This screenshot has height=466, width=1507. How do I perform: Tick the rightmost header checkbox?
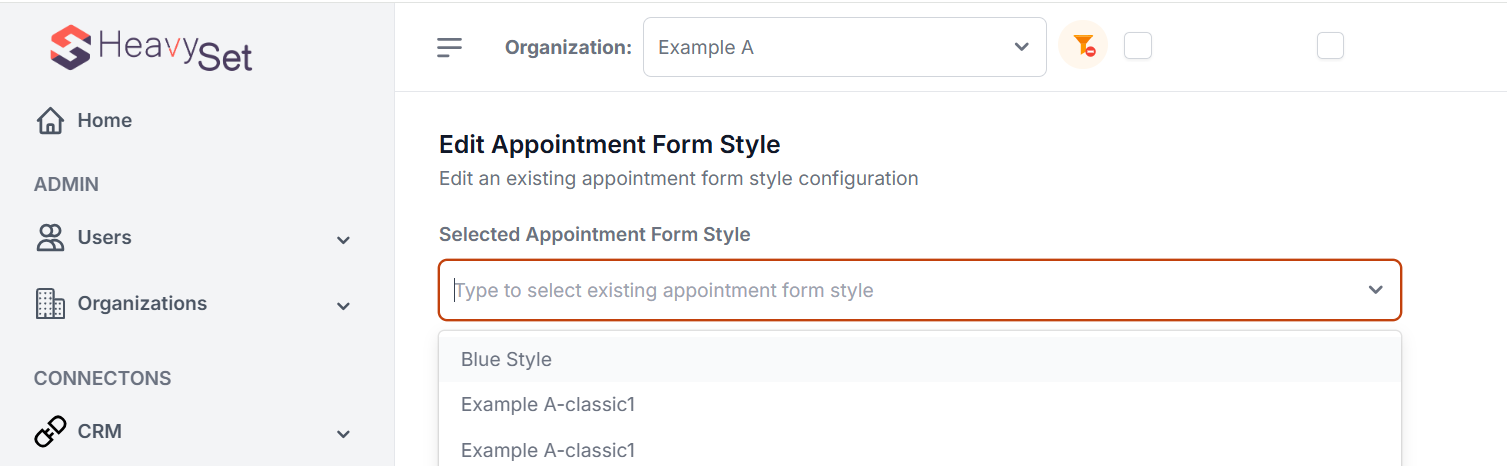pos(1330,46)
